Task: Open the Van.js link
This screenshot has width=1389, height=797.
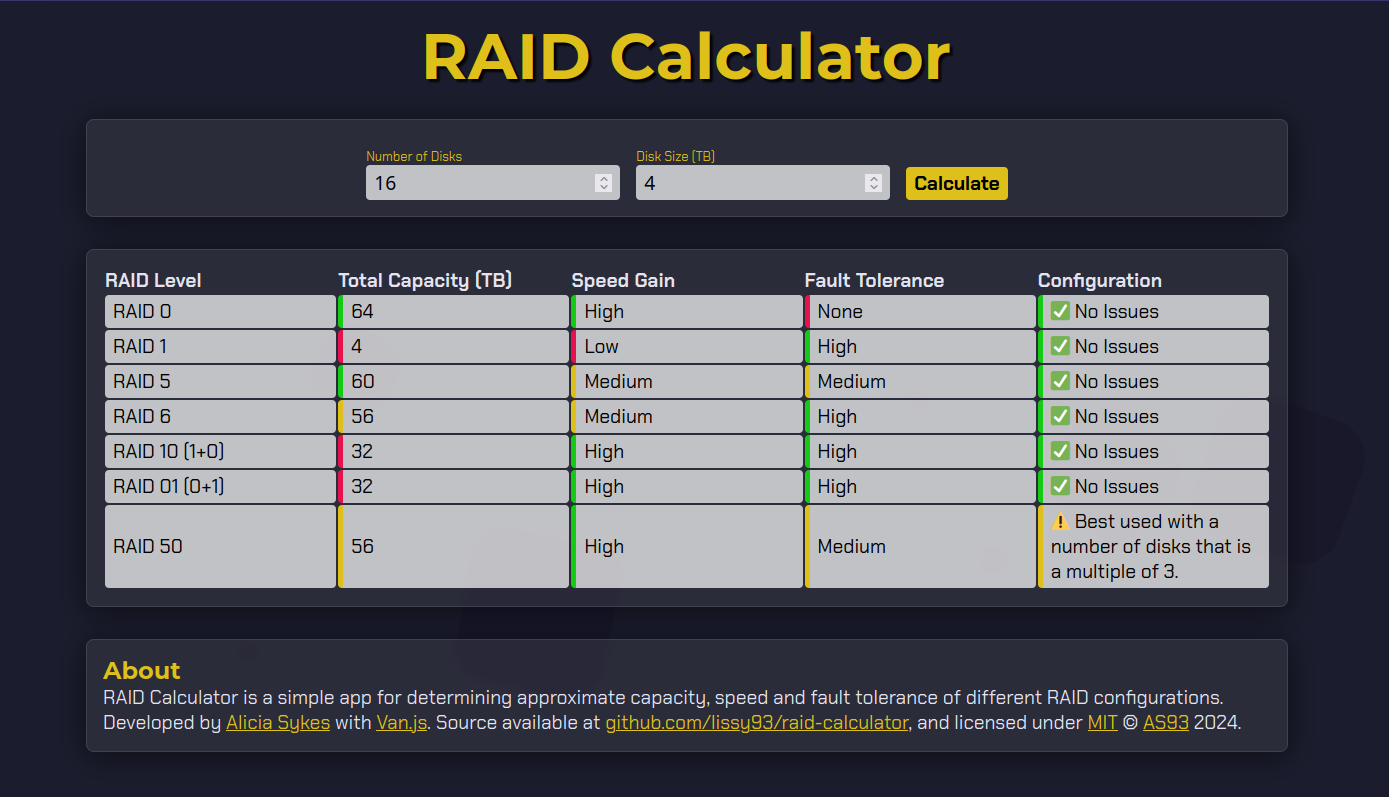Action: click(x=401, y=722)
